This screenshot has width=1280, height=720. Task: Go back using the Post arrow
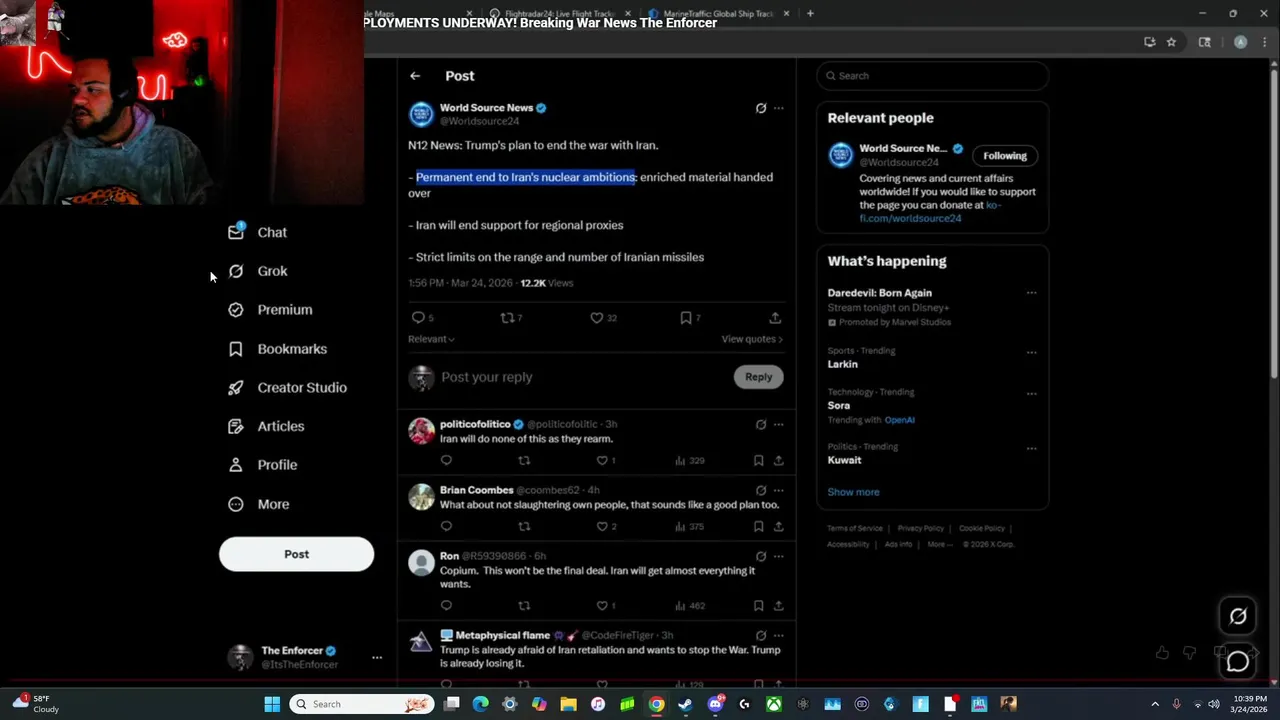pyautogui.click(x=415, y=76)
